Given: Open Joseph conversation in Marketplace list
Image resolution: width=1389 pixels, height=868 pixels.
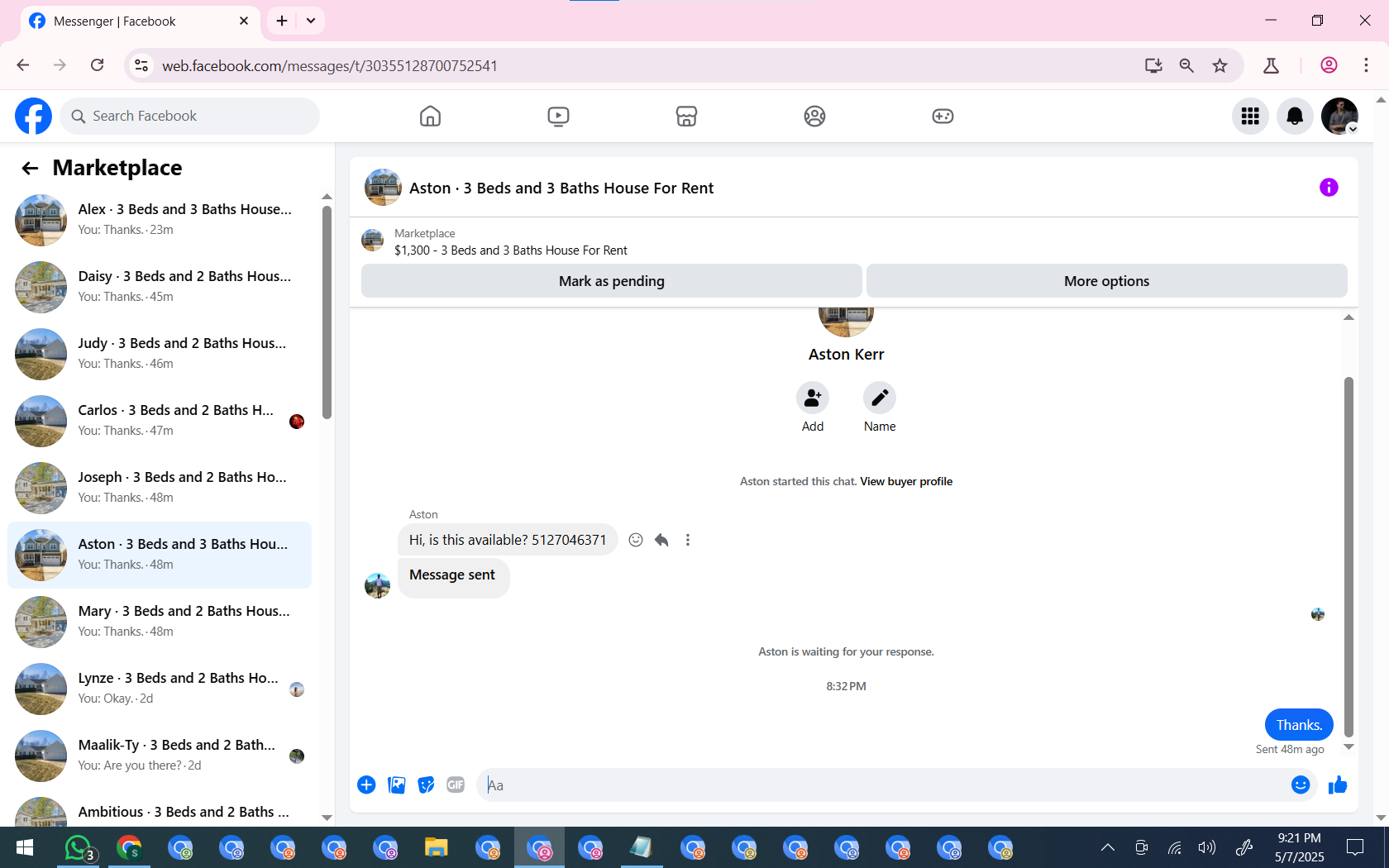Looking at the screenshot, I should click(x=160, y=488).
